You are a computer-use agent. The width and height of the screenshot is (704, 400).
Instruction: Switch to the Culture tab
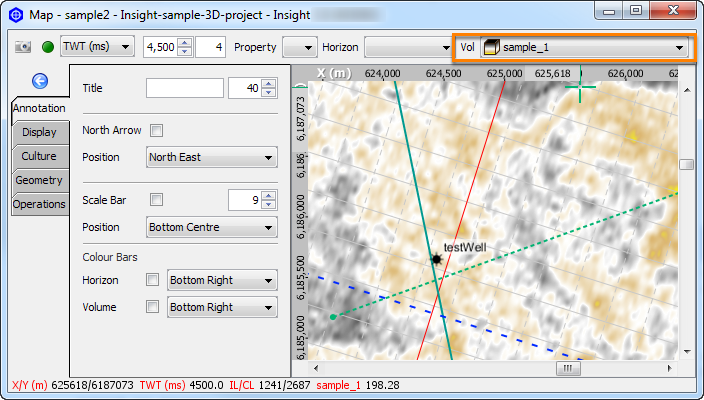coord(40,156)
